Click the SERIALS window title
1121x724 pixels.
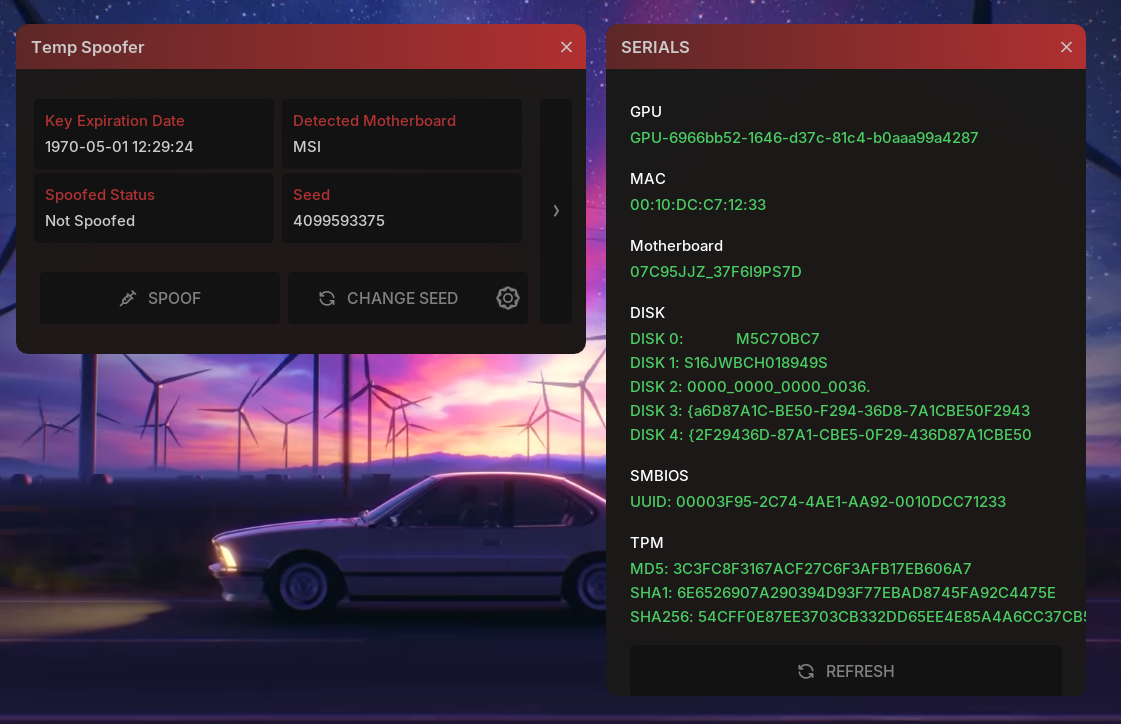pyautogui.click(x=655, y=47)
